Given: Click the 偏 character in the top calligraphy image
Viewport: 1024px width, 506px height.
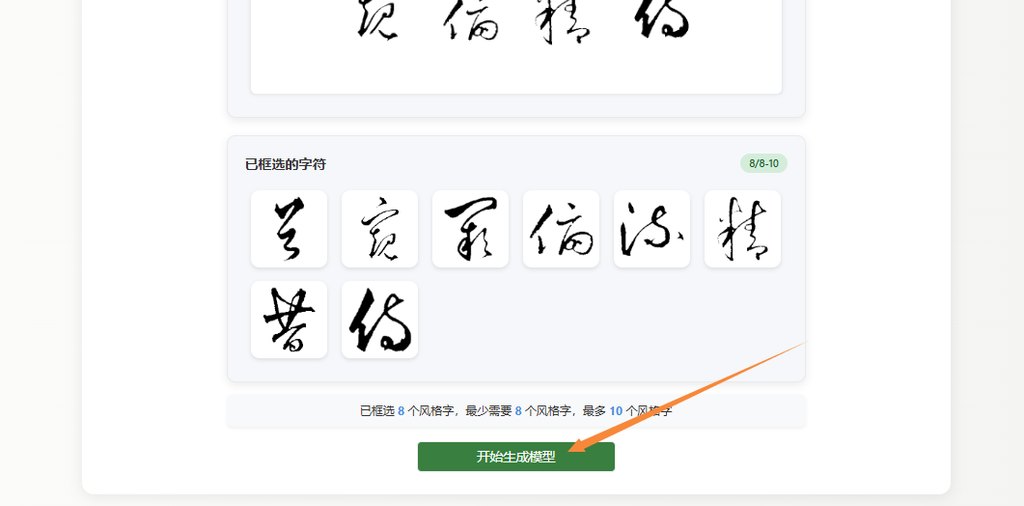Looking at the screenshot, I should pyautogui.click(x=472, y=20).
